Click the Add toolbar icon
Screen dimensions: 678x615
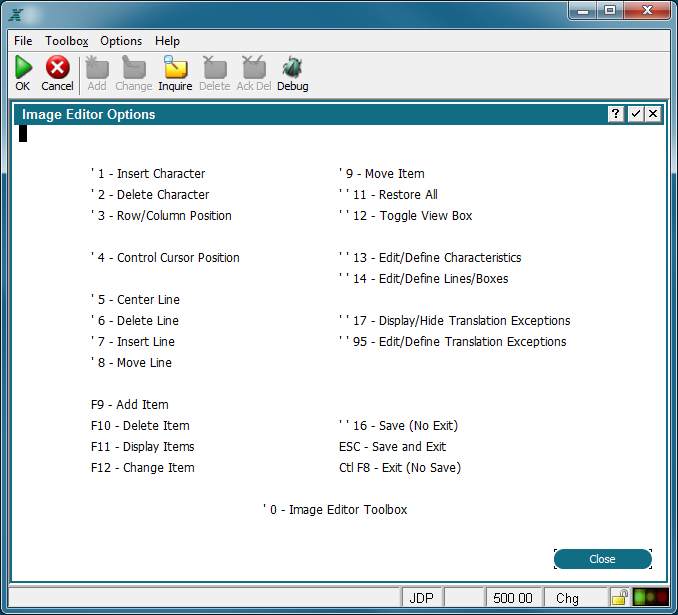coord(97,67)
